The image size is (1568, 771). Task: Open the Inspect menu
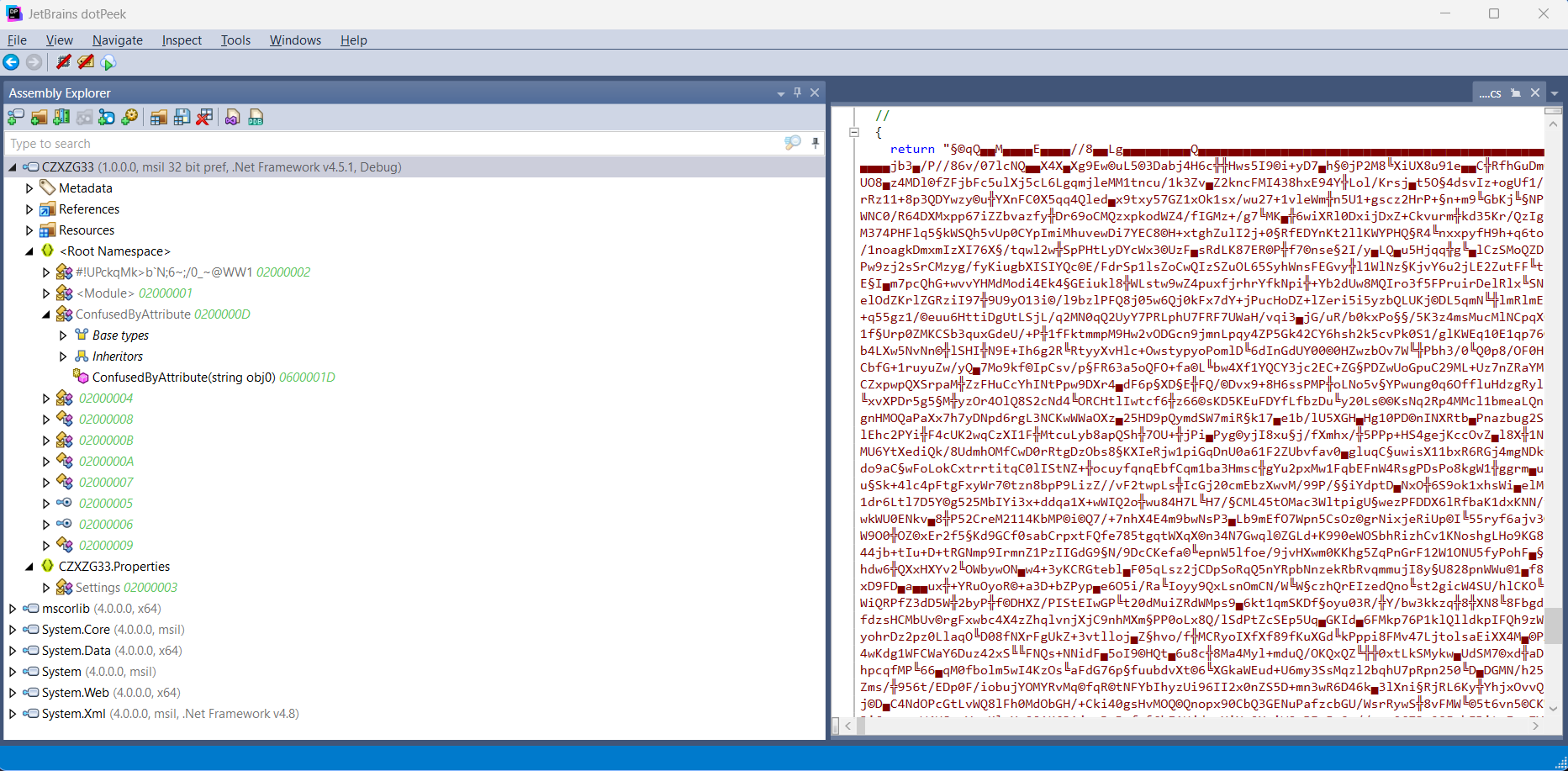[x=182, y=40]
